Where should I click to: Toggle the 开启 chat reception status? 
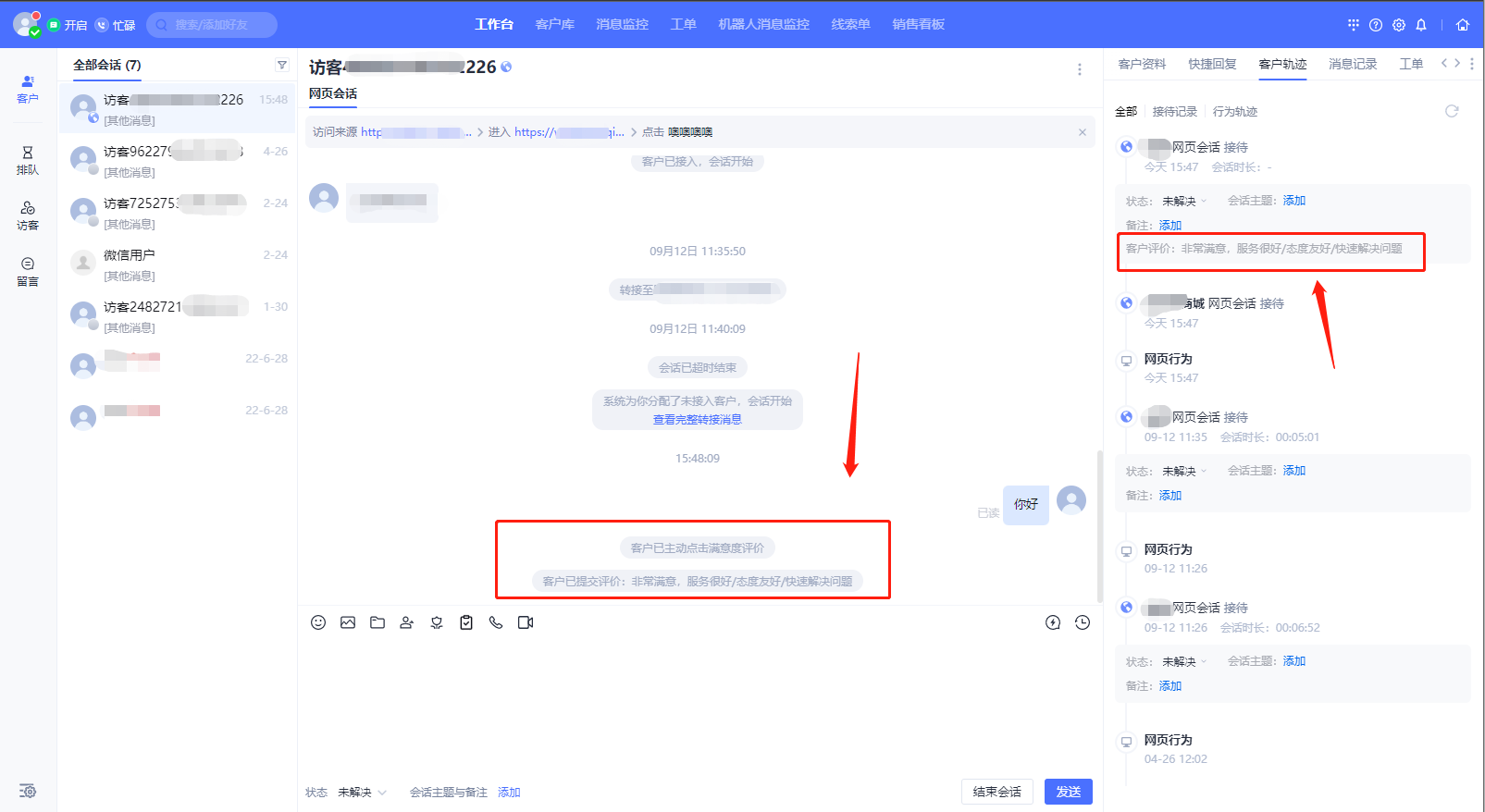coord(68,25)
